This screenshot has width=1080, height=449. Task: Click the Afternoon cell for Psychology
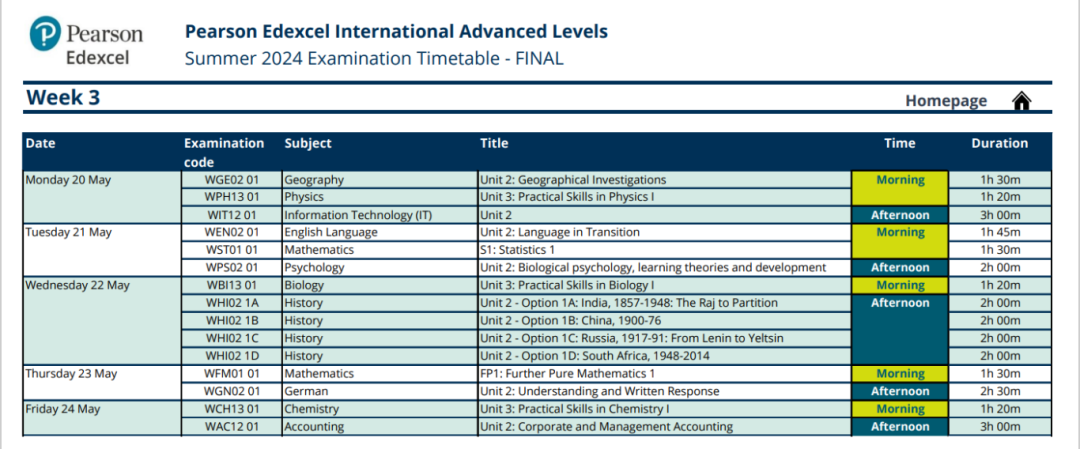[900, 268]
